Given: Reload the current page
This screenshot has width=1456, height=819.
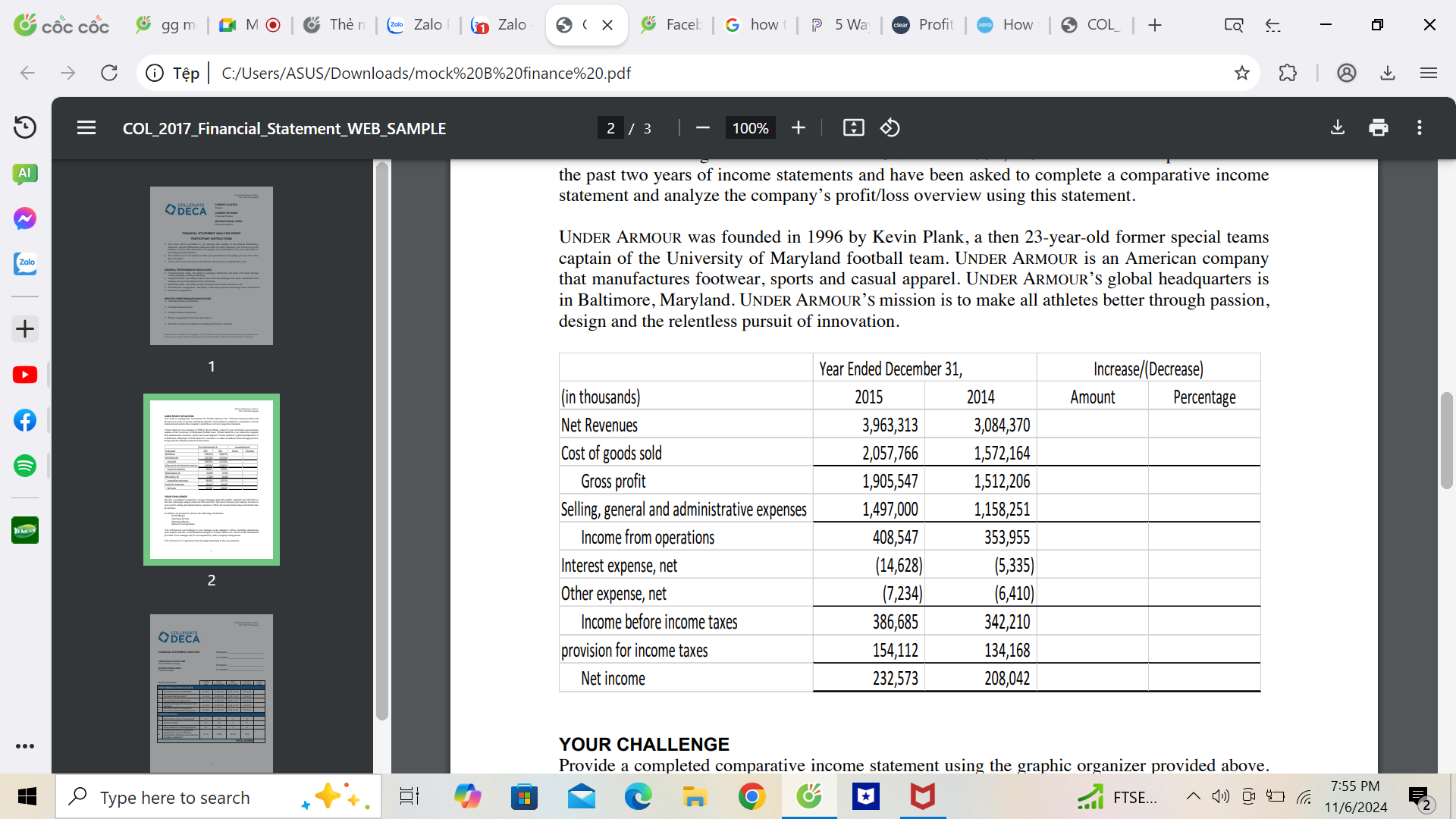Looking at the screenshot, I should click(x=109, y=73).
